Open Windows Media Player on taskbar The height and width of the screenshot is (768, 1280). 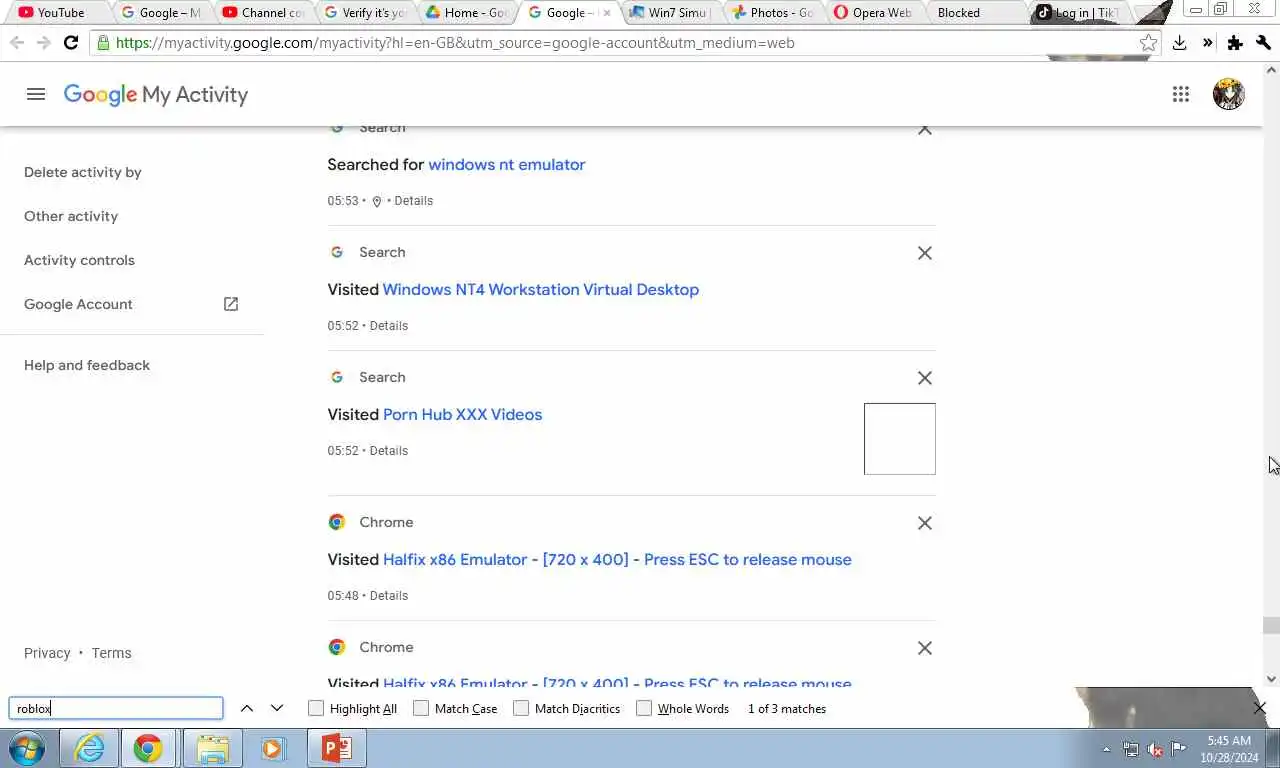[273, 748]
